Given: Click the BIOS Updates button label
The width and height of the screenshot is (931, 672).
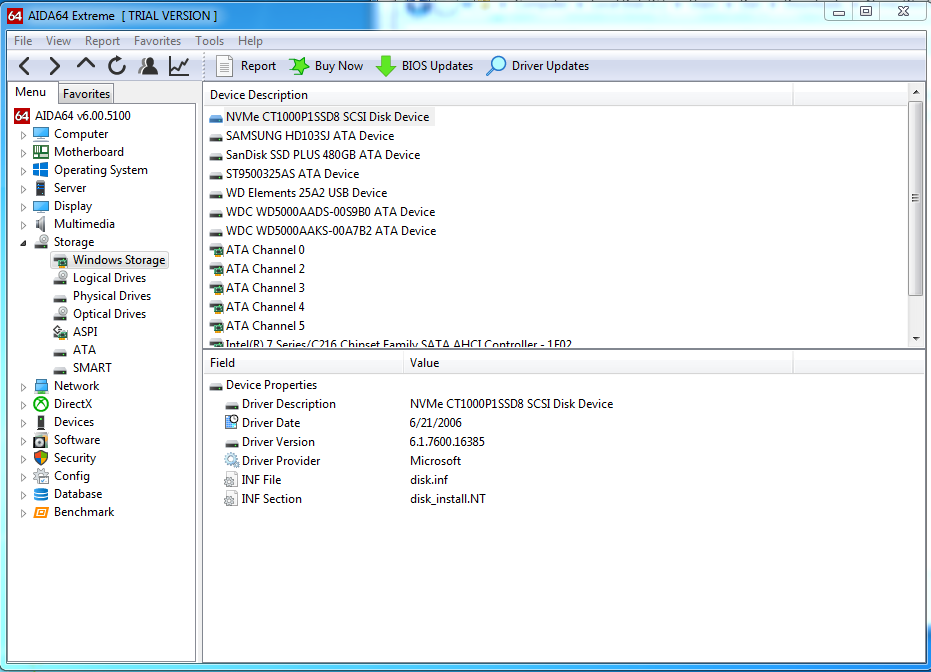Looking at the screenshot, I should 438,66.
